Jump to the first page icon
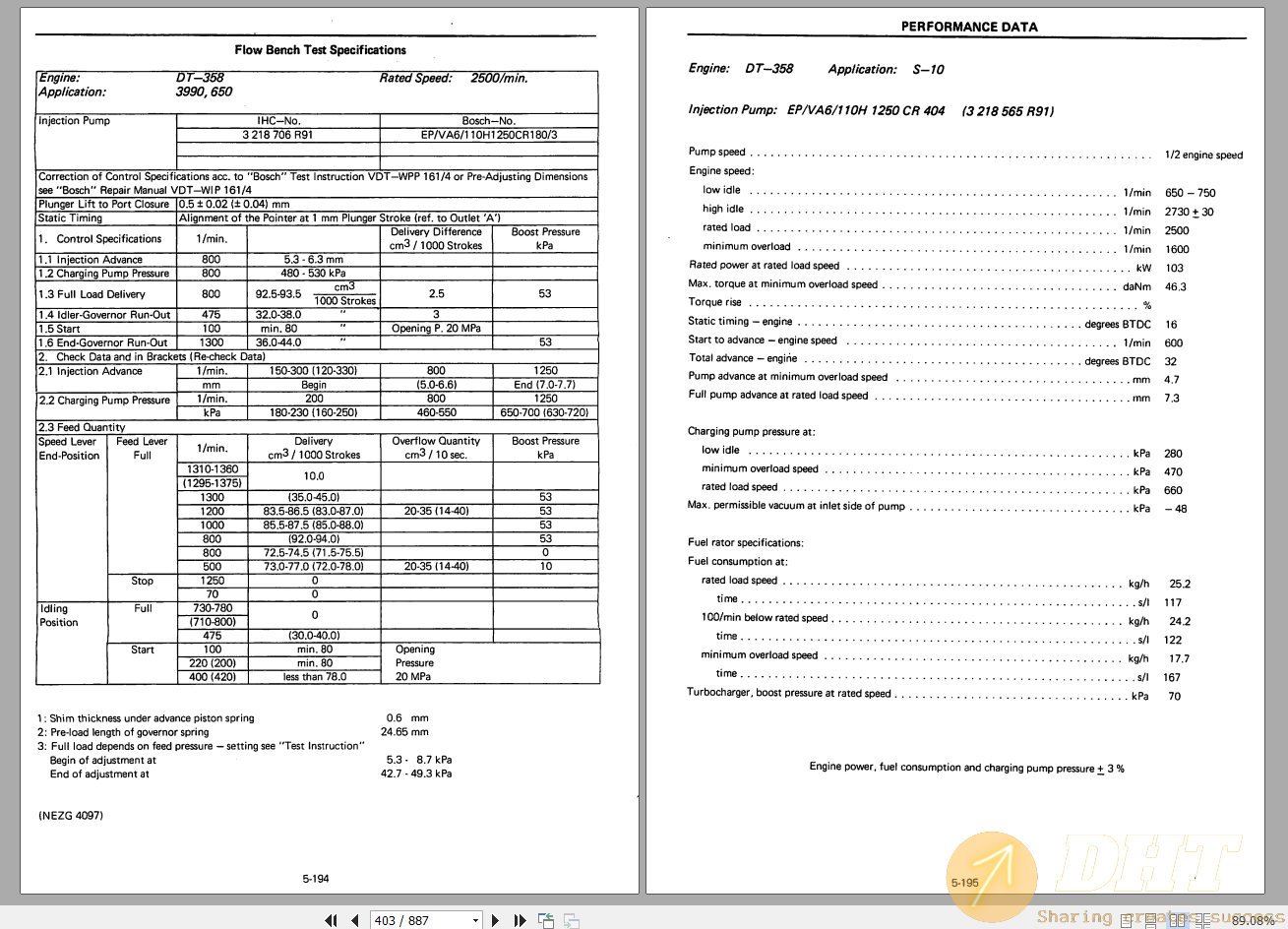 [x=332, y=920]
